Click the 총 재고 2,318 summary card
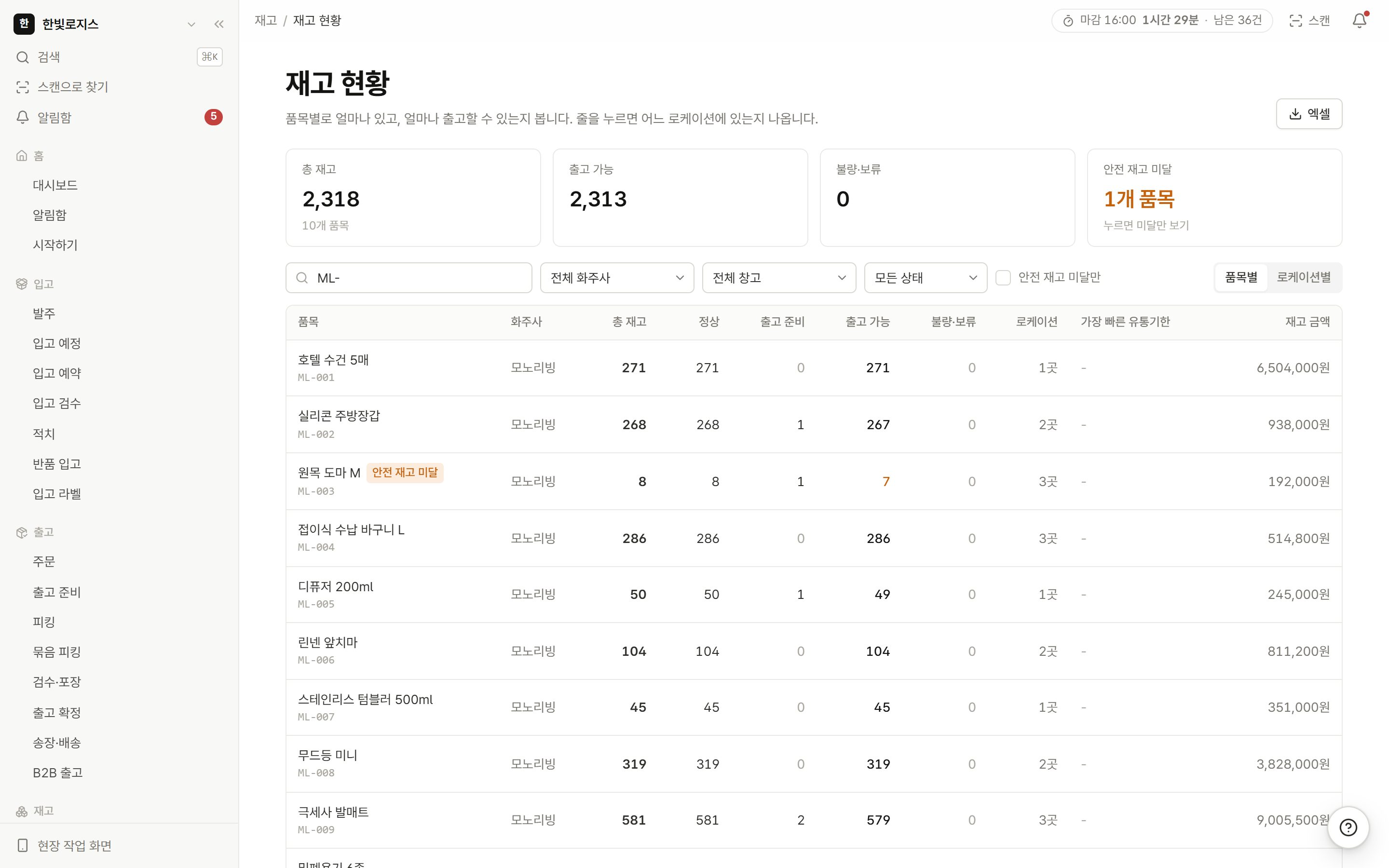 point(413,198)
